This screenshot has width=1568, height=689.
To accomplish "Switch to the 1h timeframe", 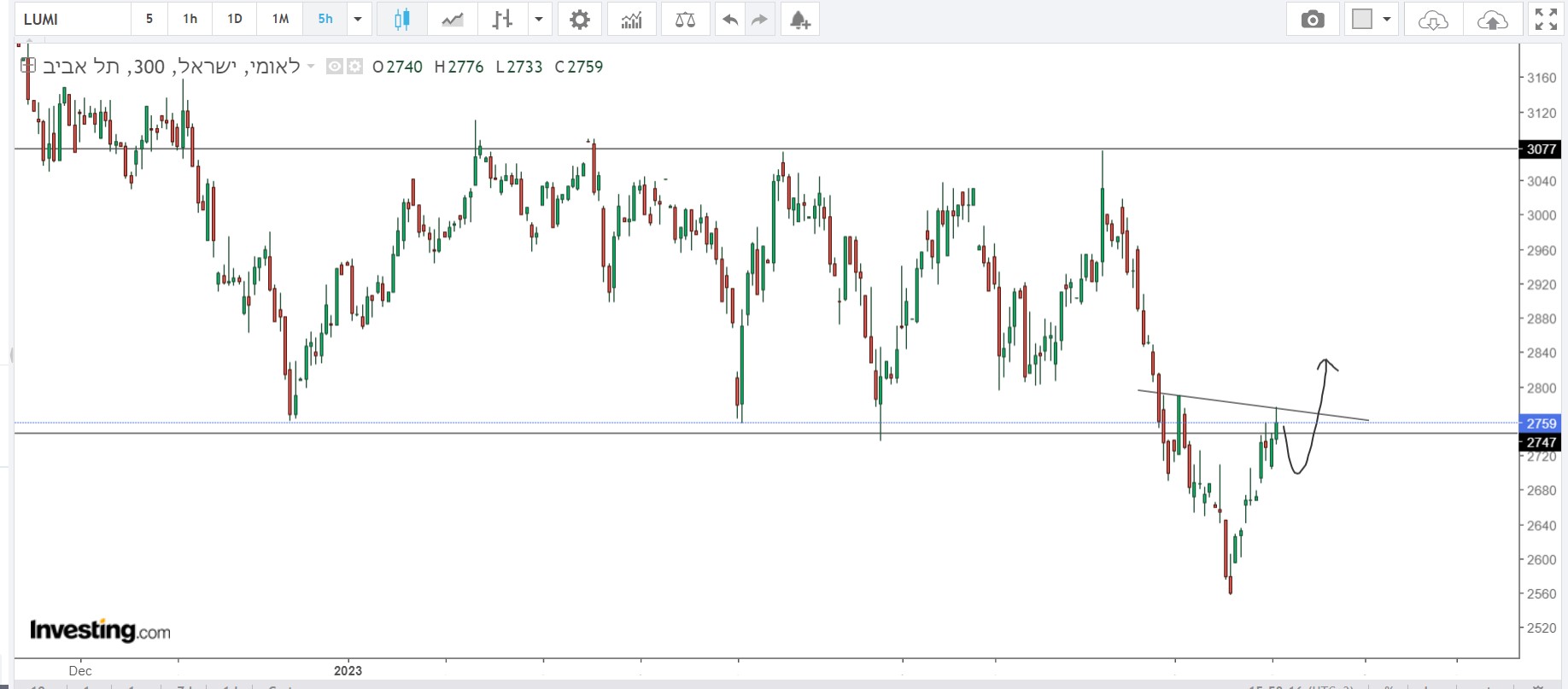I will pyautogui.click(x=190, y=19).
